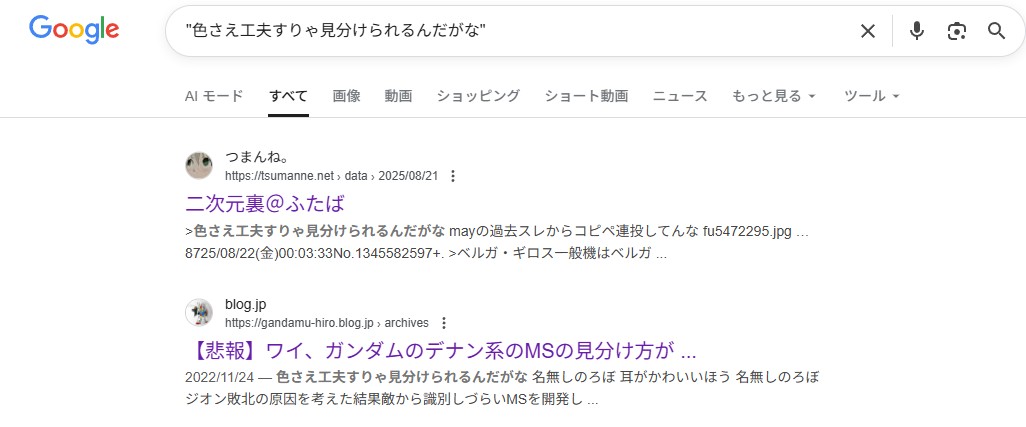
Task: Open Google Lens image search icon
Action: click(957, 31)
